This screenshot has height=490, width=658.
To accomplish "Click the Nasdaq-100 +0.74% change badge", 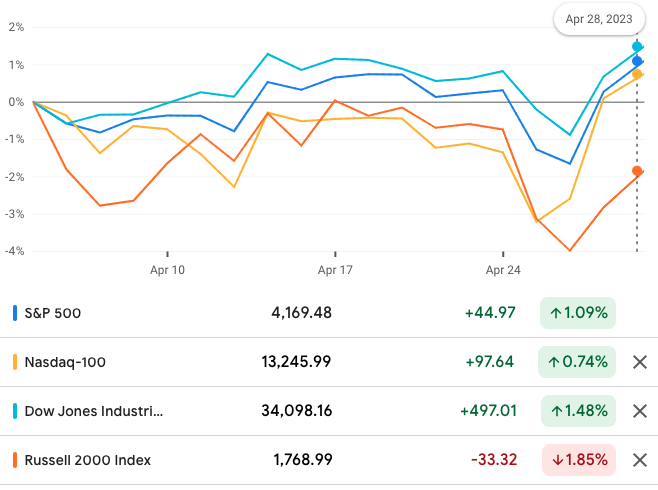I will point(577,362).
